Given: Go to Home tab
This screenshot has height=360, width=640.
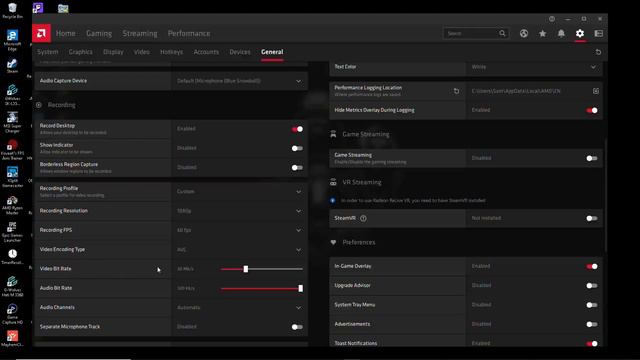Looking at the screenshot, I should tap(65, 33).
